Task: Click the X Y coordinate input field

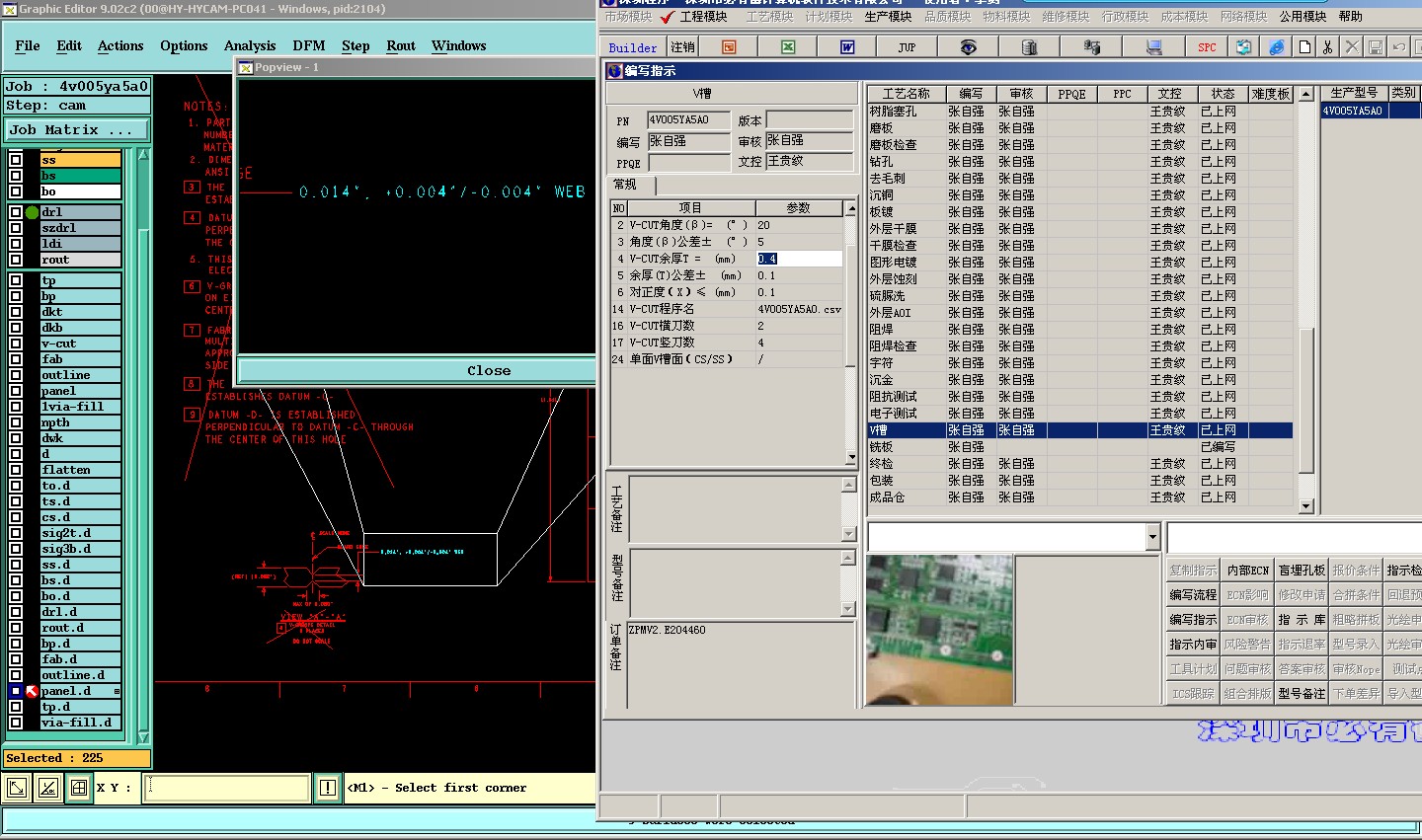Action: click(x=227, y=788)
